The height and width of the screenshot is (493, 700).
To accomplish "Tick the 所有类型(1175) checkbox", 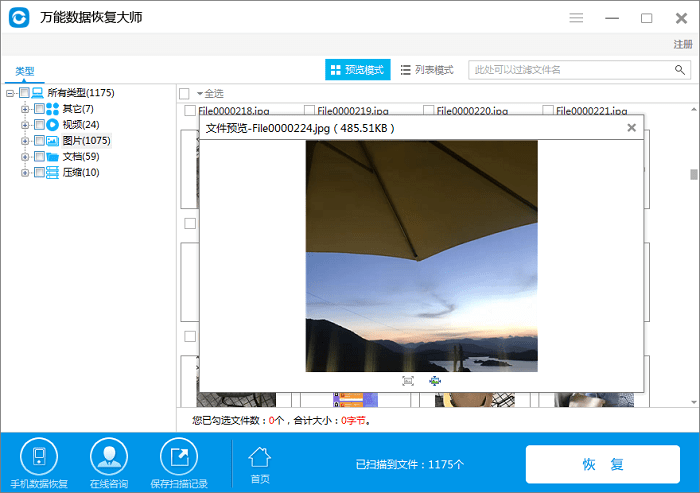I will click(25, 93).
